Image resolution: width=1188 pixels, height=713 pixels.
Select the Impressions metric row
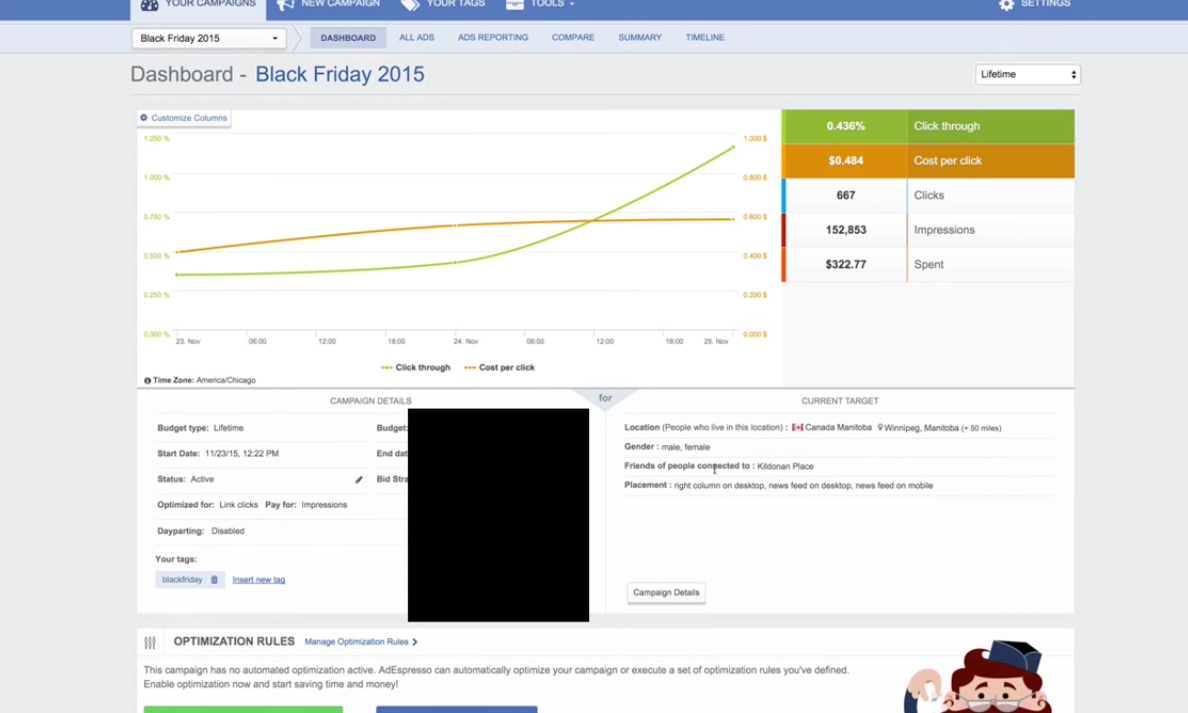928,230
